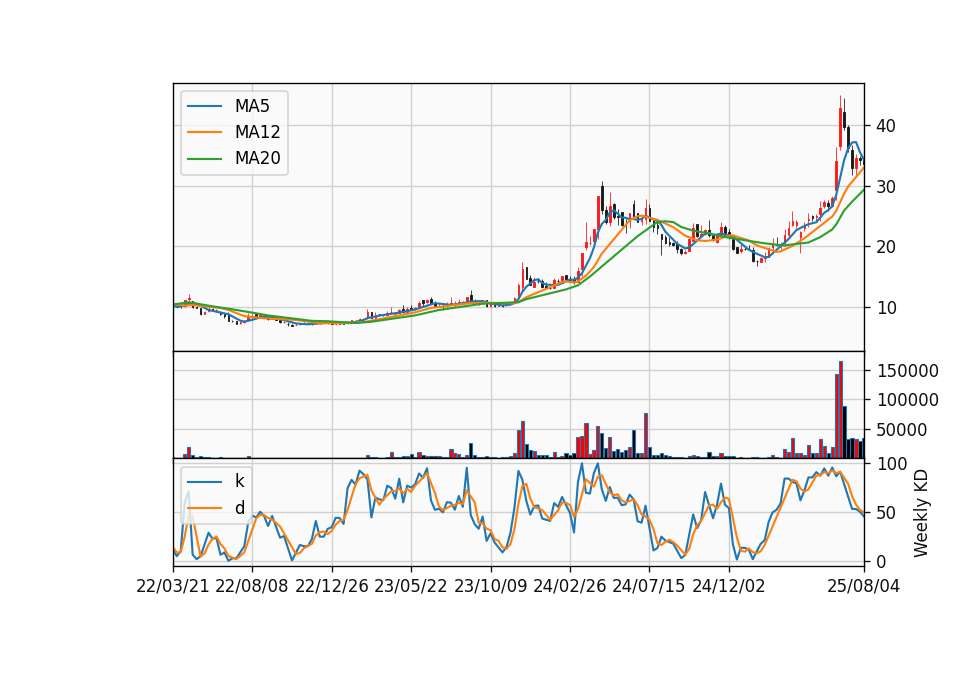Click the 23/10/09 date tick label
Viewport: 960px width, 690px height.
pyautogui.click(x=490, y=586)
